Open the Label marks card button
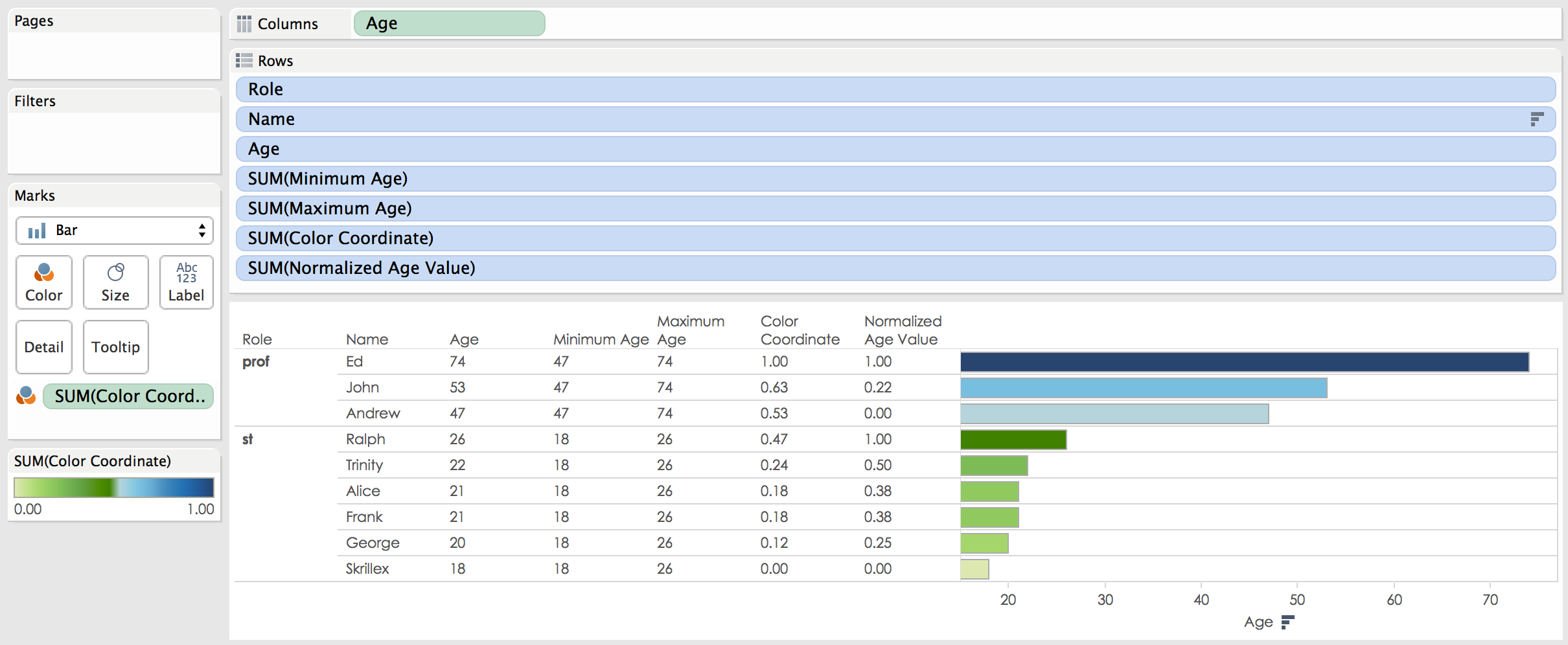This screenshot has height=645, width=1568. pos(187,282)
